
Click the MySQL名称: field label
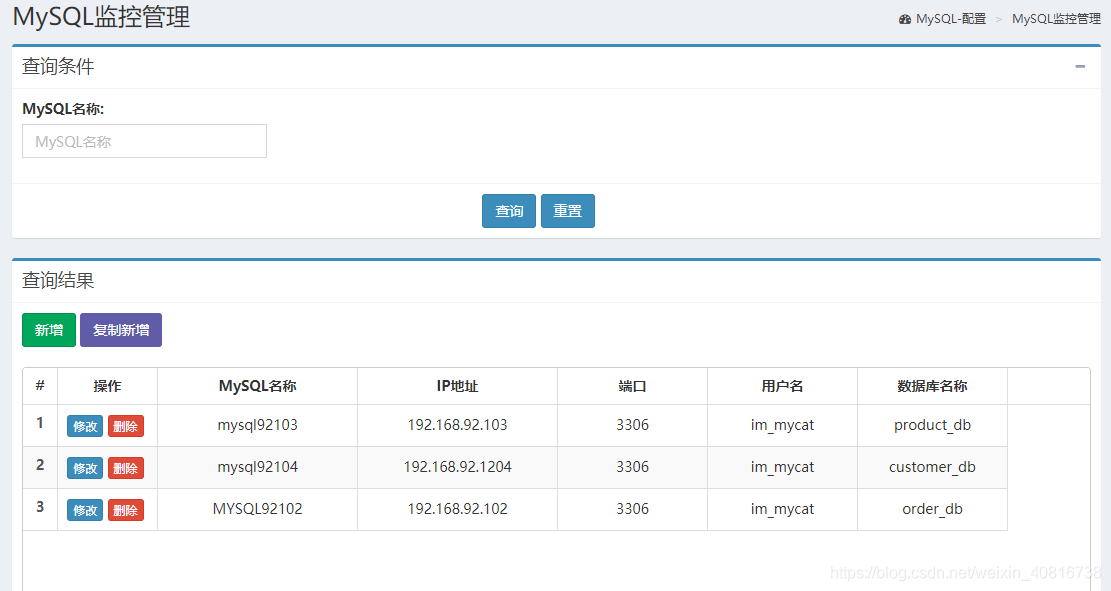[x=63, y=109]
